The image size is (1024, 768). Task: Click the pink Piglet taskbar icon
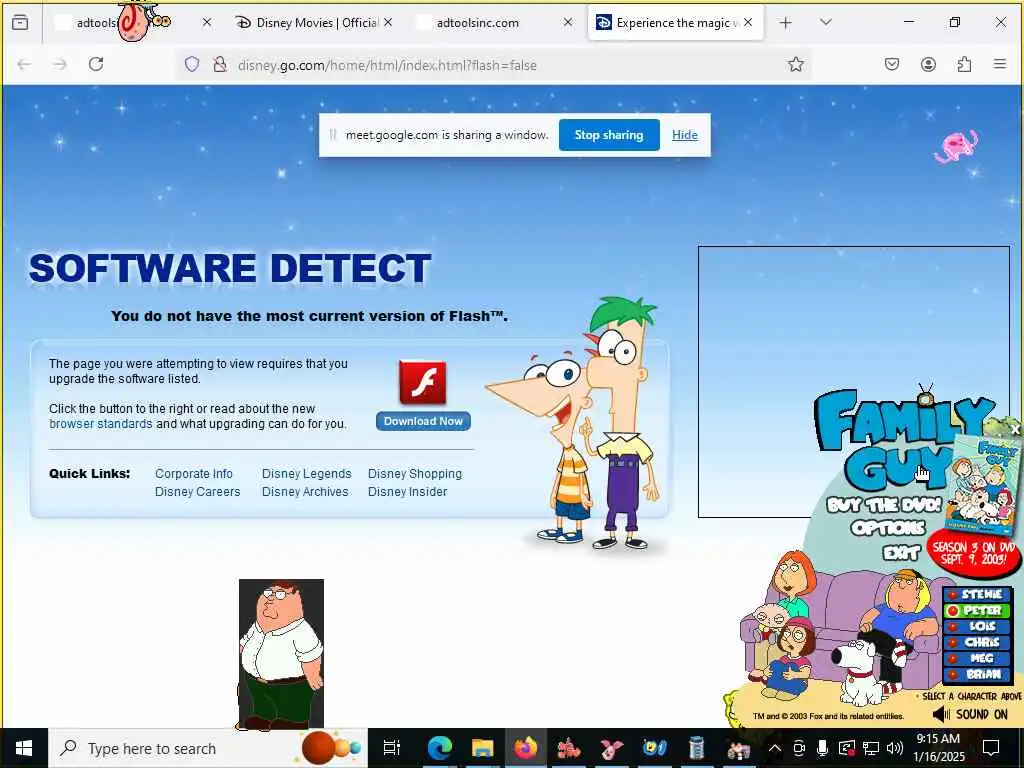click(611, 748)
